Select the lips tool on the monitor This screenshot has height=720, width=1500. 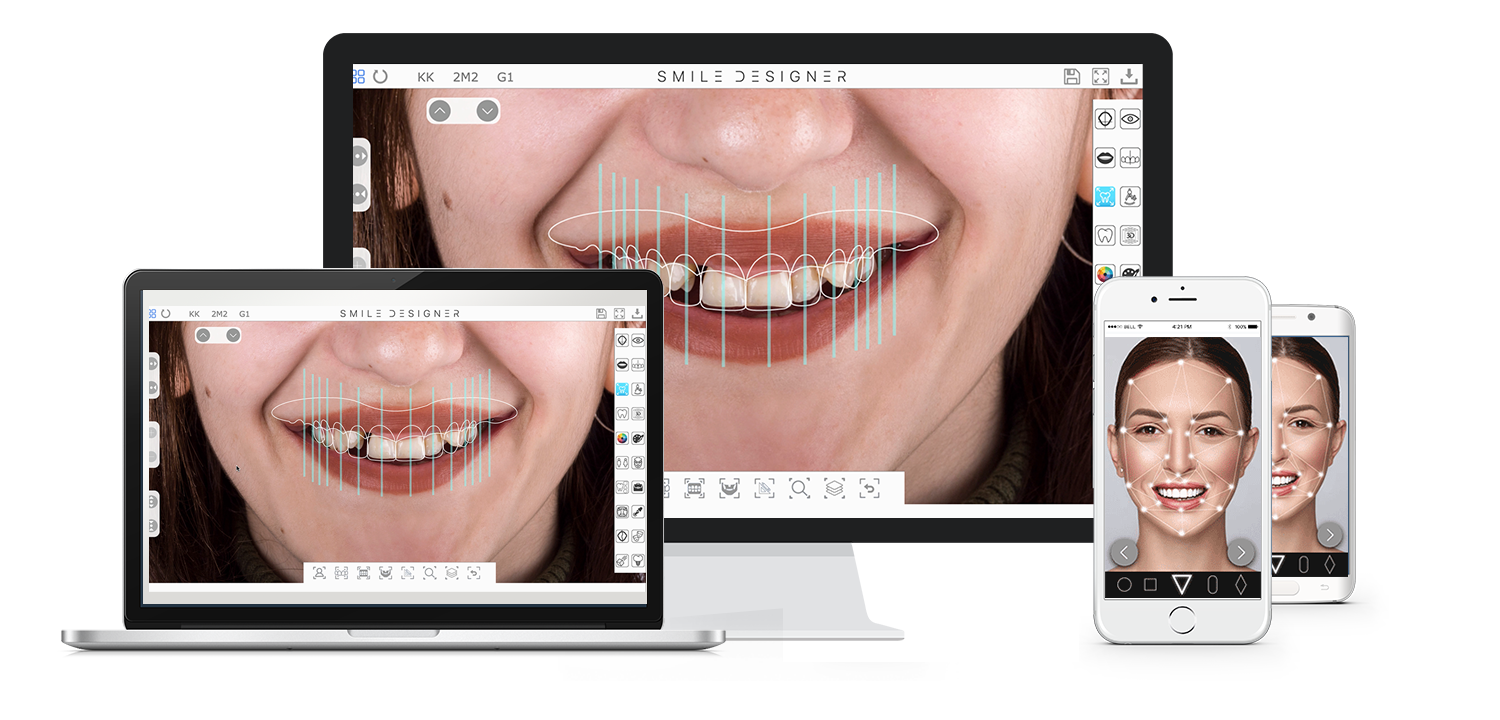[x=1105, y=158]
